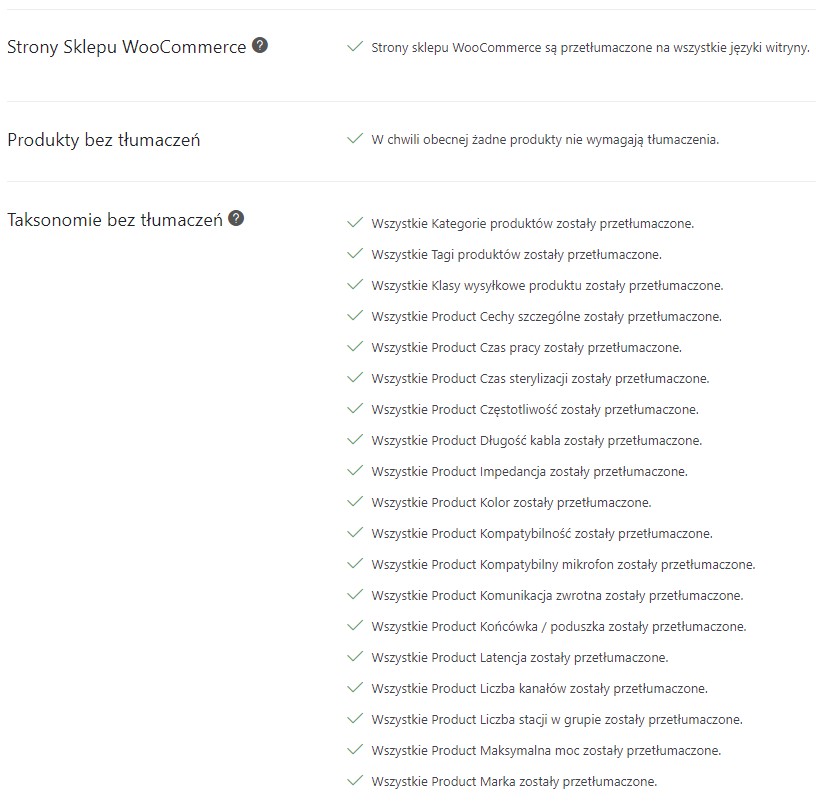
Task: Click the Product Długość kabla status text
Action: point(536,440)
